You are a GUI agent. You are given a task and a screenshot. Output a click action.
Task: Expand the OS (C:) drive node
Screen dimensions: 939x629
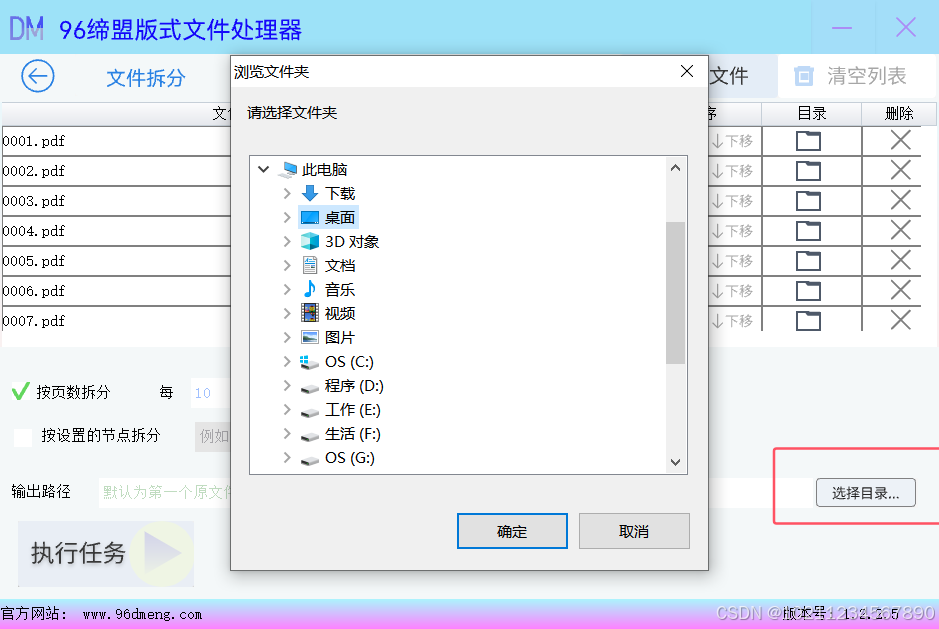(x=287, y=361)
